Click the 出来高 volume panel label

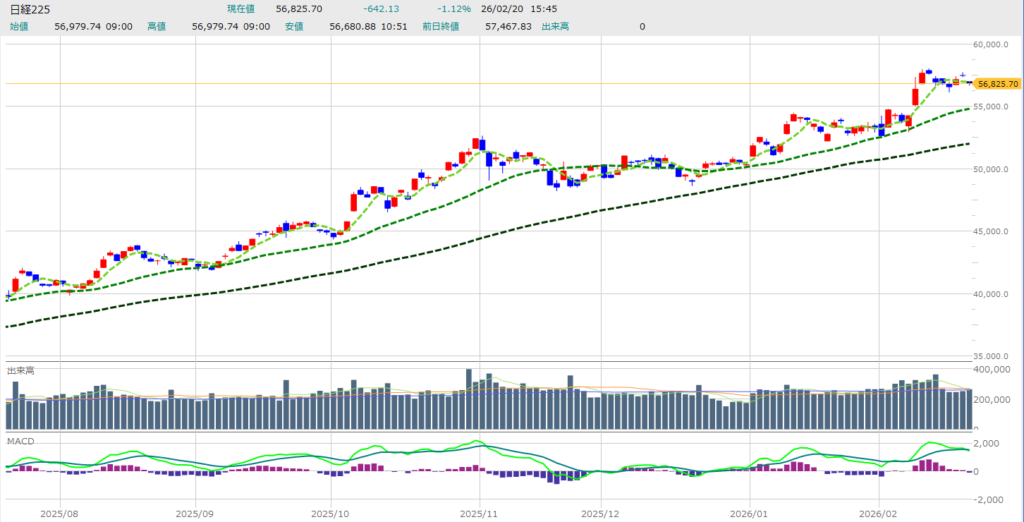[21, 370]
